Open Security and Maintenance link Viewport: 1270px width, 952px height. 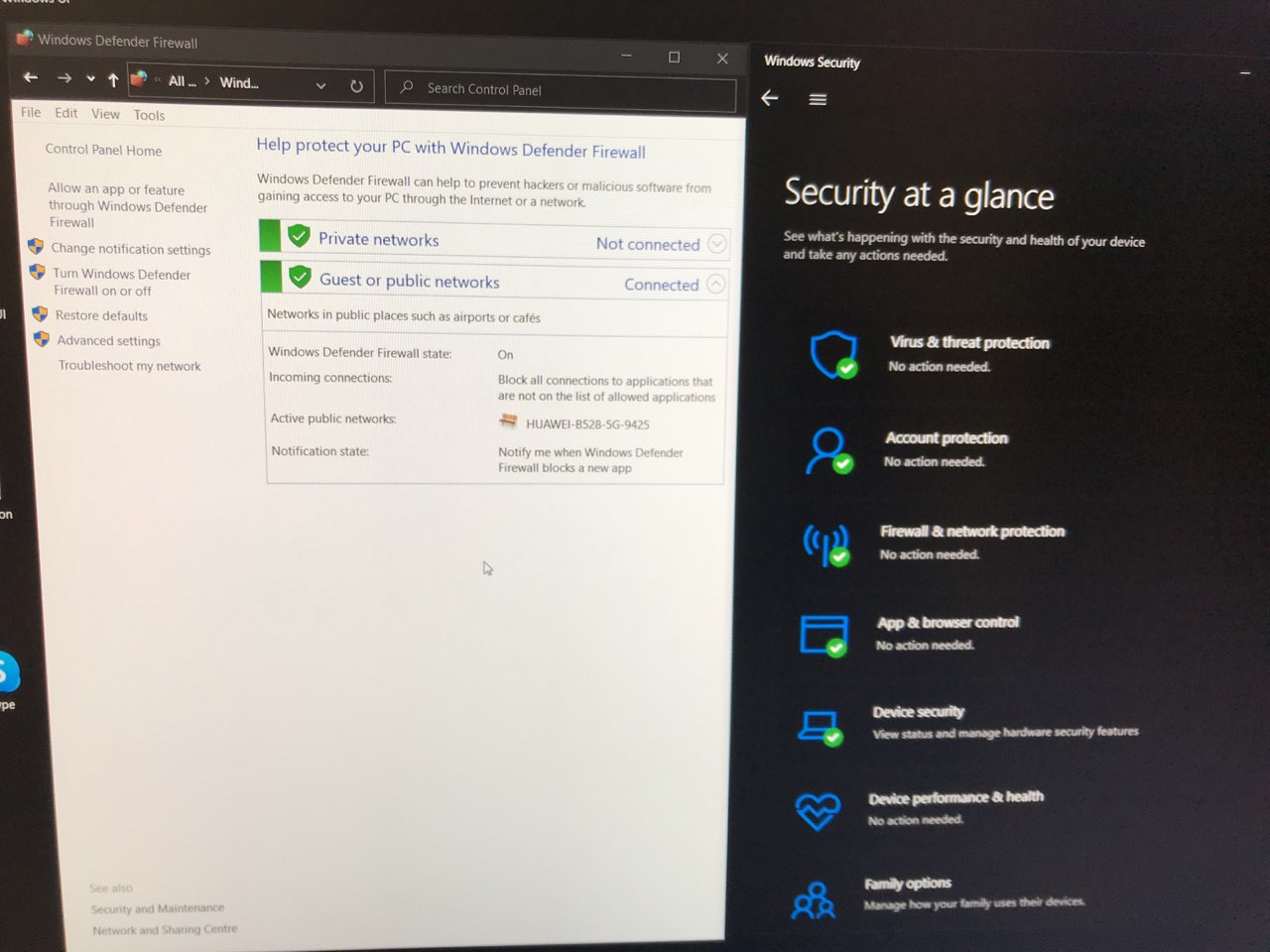pos(158,908)
